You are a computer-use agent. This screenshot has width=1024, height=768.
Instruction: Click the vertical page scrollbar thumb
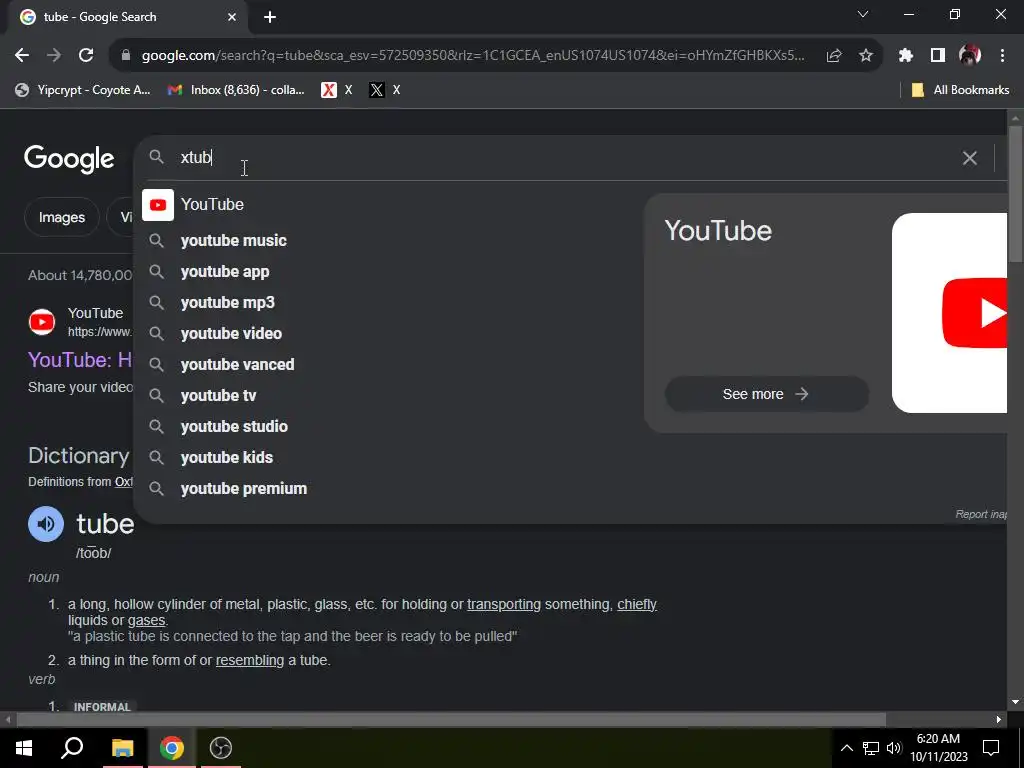(1015, 193)
